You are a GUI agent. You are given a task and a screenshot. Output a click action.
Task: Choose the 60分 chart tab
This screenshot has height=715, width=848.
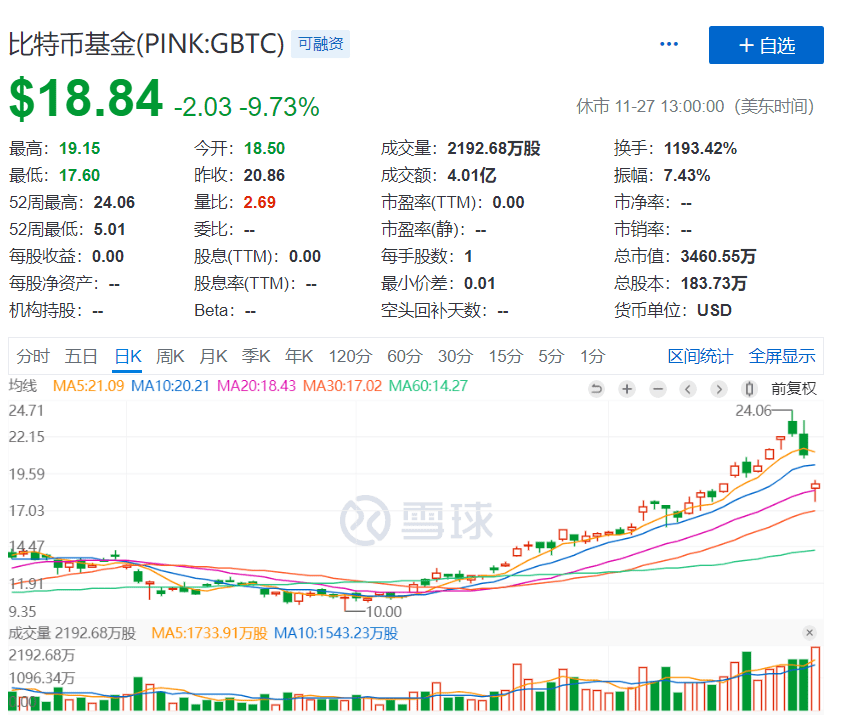[405, 356]
